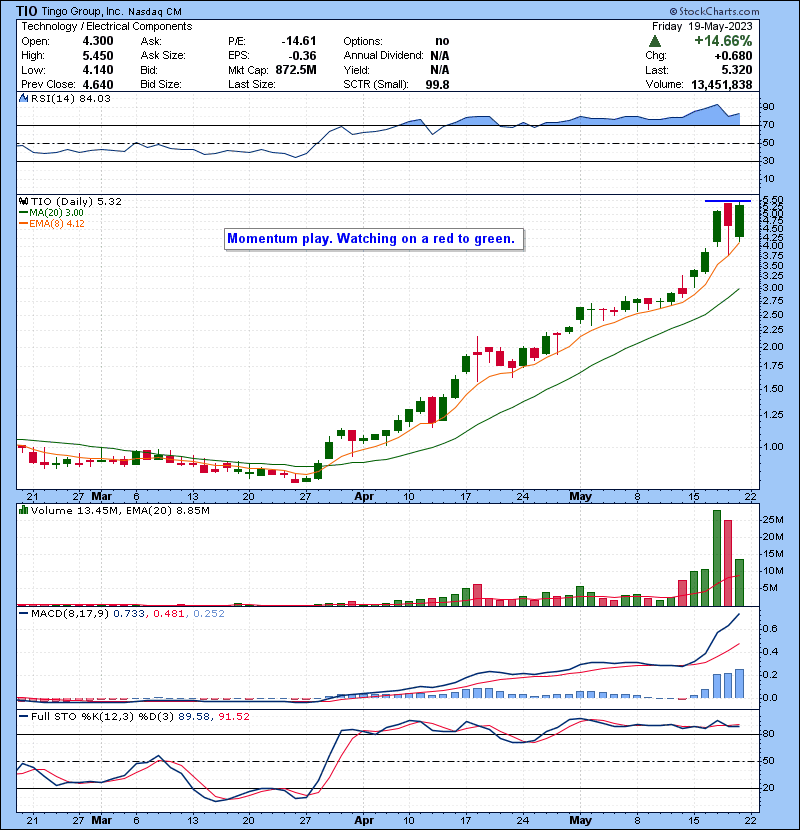Screen dimensions: 800x830
Task: Click the EMA(8) 4.12 legend
Action: click(x=52, y=223)
